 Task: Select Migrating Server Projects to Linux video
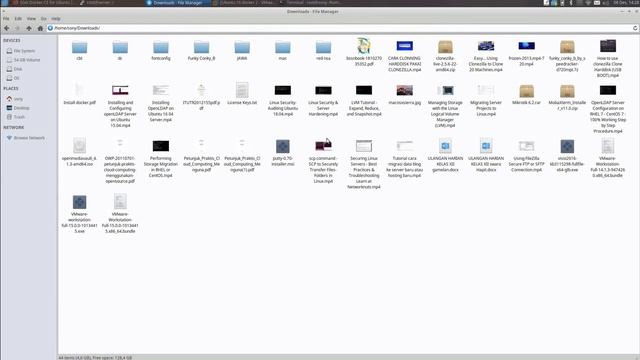(486, 100)
